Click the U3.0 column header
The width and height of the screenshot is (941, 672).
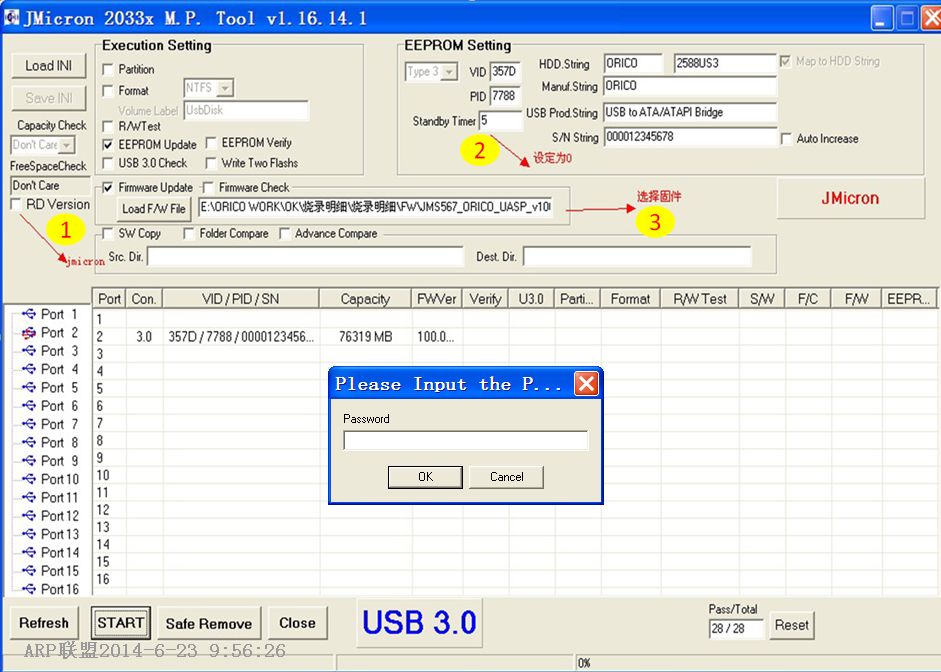[x=531, y=299]
